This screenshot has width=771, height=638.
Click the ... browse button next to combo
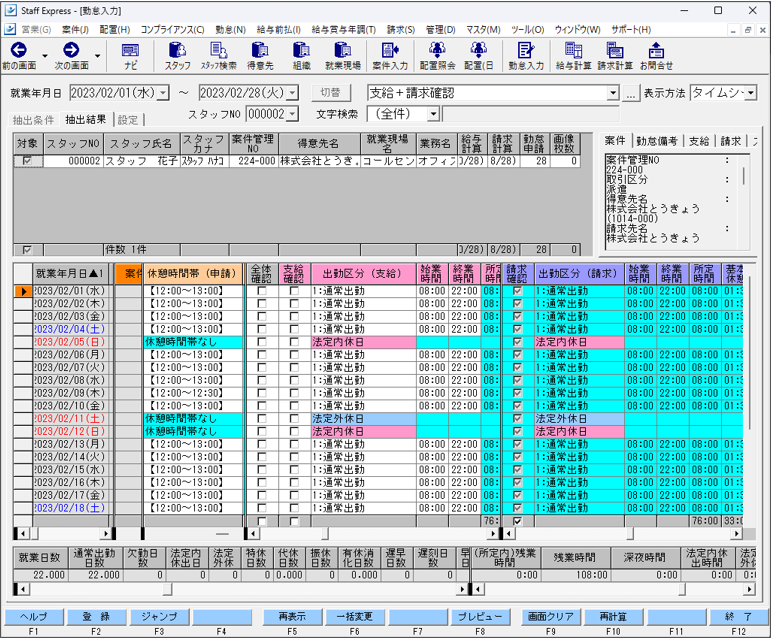(x=631, y=93)
